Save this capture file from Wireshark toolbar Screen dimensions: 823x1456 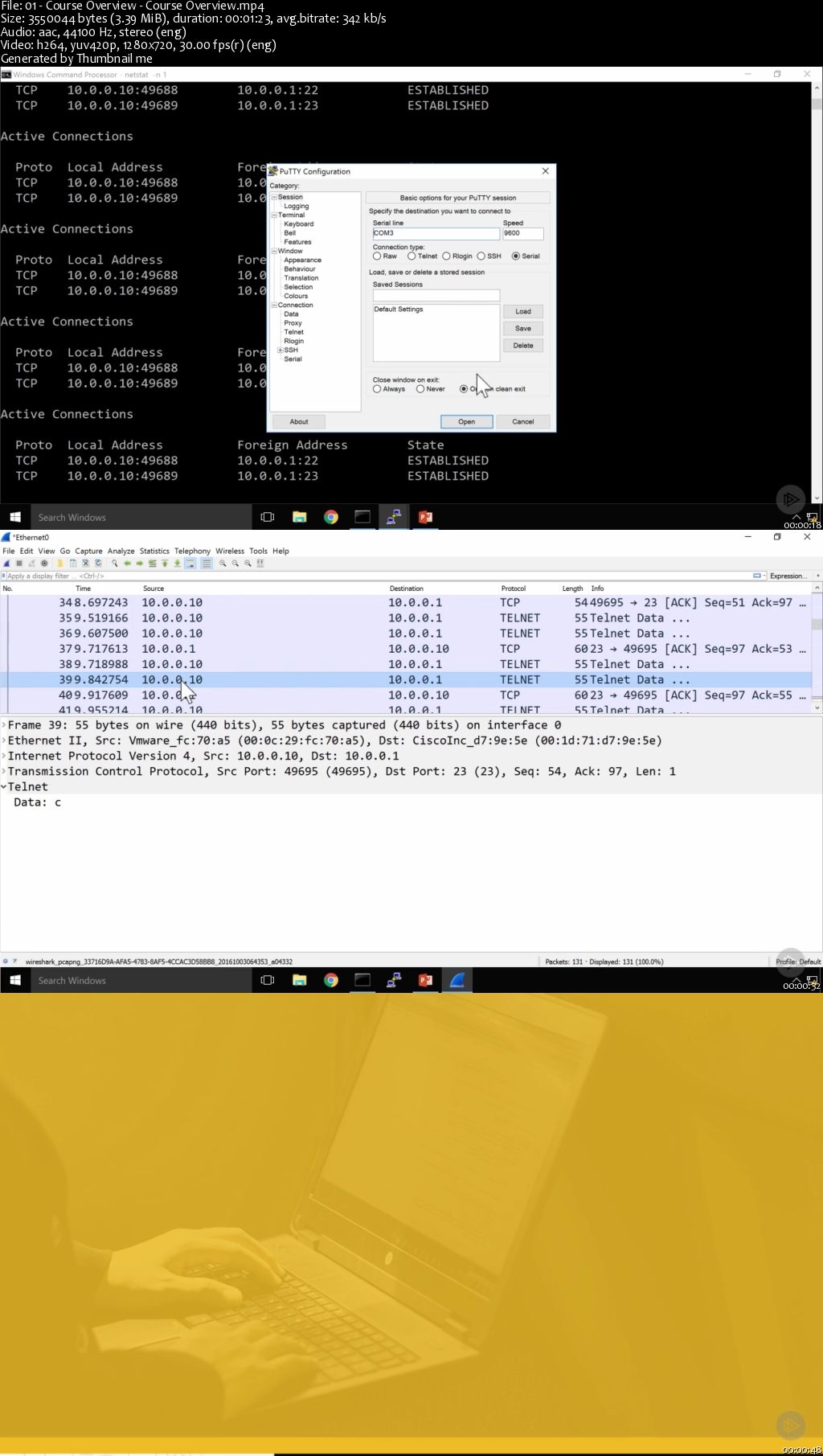[x=73, y=564]
